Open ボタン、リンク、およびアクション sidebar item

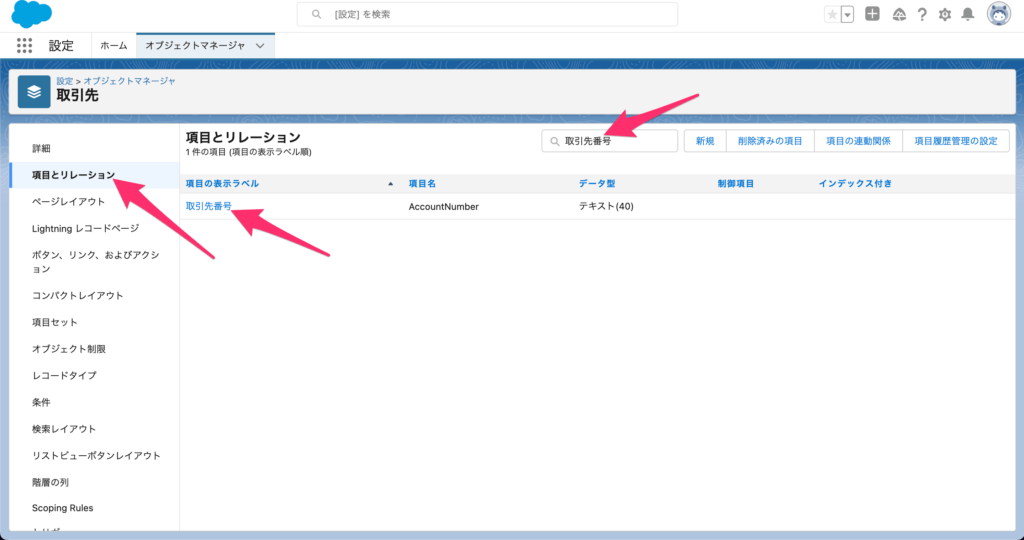[x=95, y=262]
